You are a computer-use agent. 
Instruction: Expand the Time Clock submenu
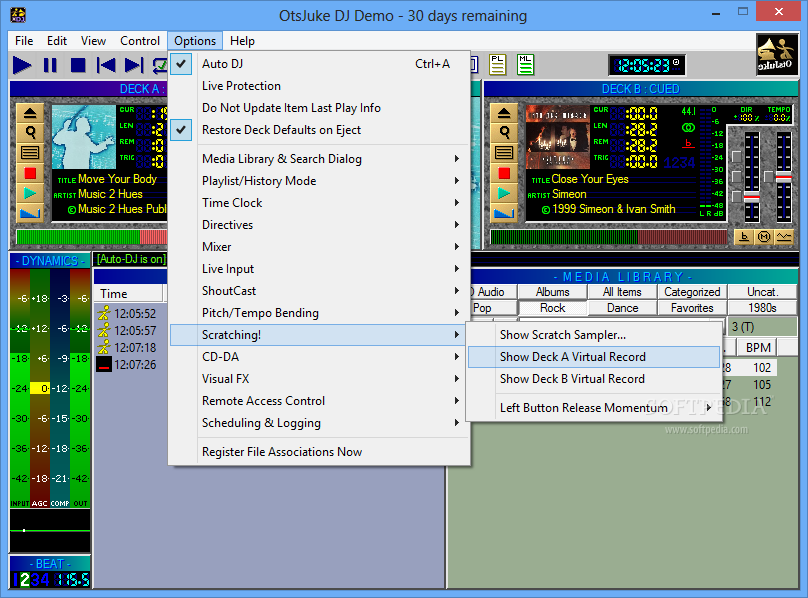[319, 203]
